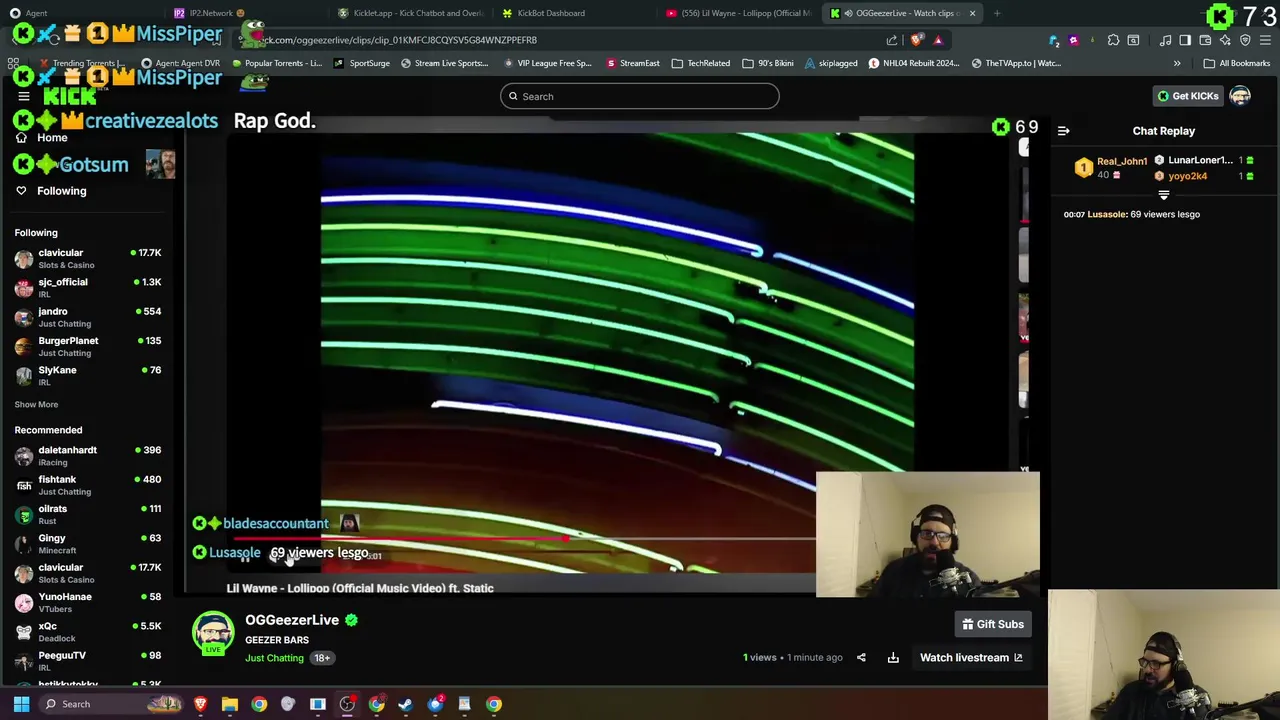Open the jandro channel in sidebar

(x=88, y=317)
